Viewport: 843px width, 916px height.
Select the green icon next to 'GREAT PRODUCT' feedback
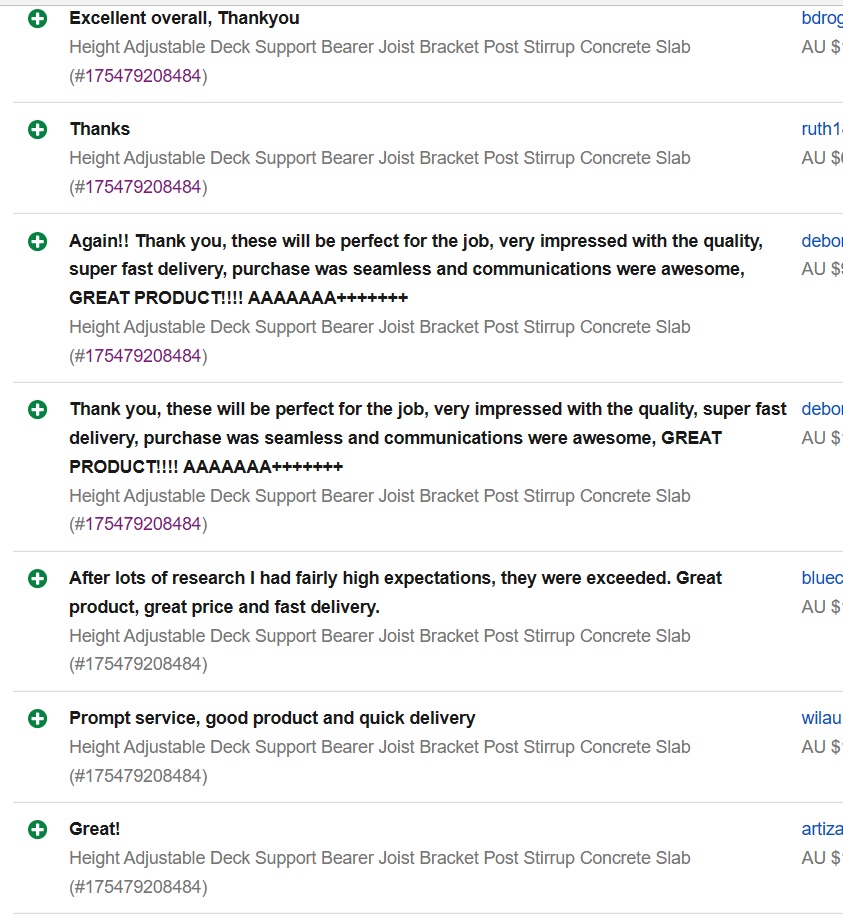37,409
